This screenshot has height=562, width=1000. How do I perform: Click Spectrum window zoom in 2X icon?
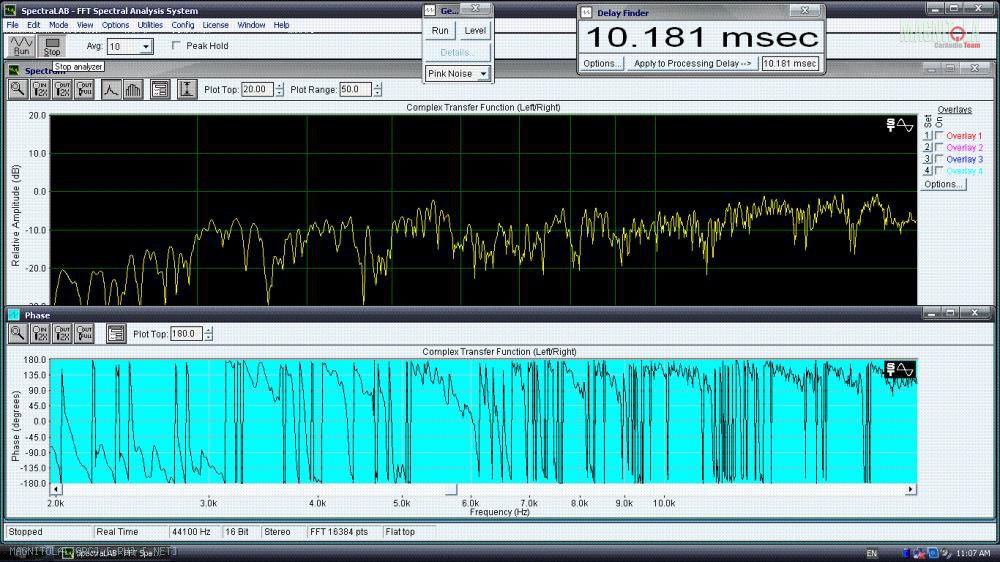[x=40, y=89]
